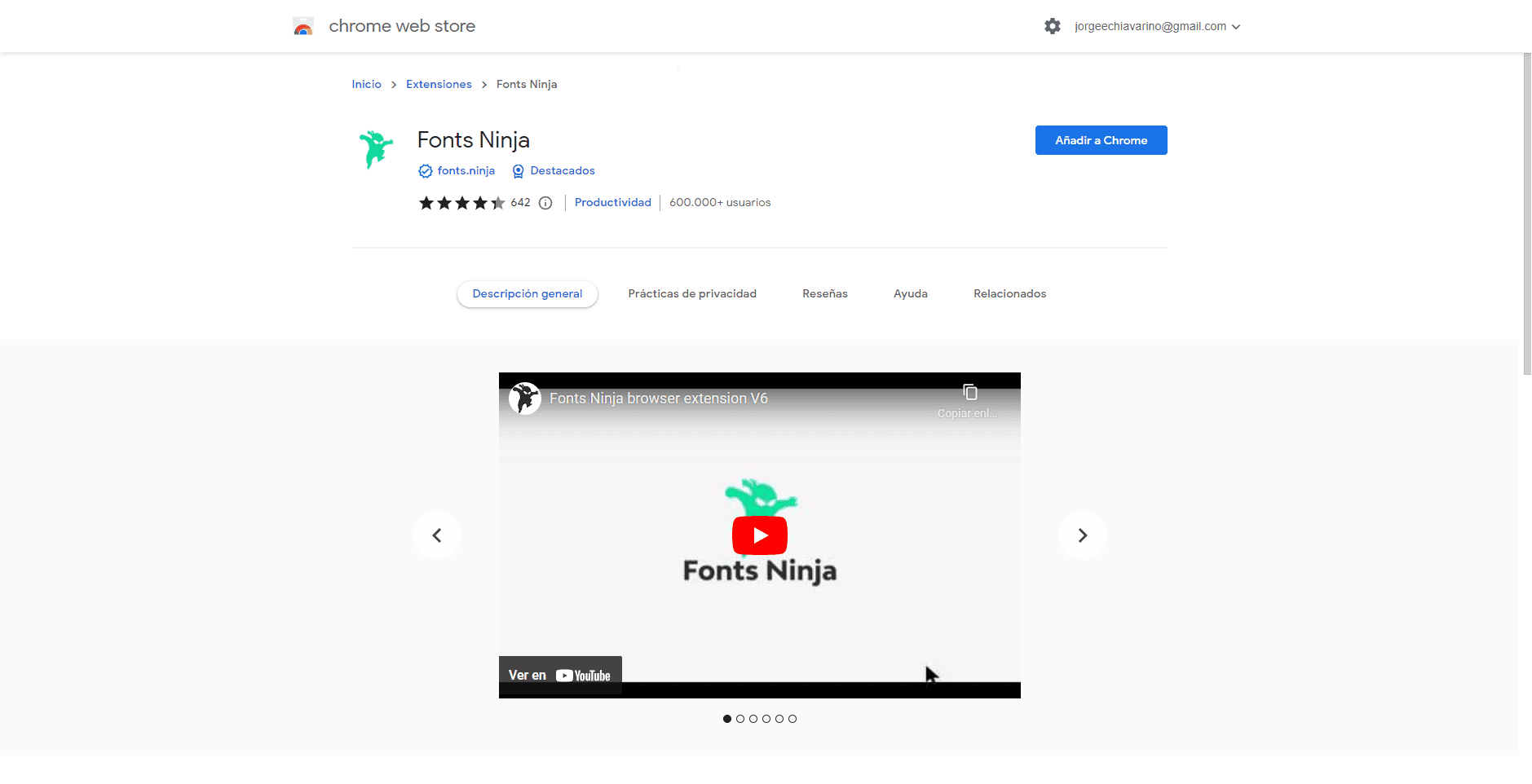Show rating info via the info icon
Viewport: 1532px width, 784px height.
545,203
